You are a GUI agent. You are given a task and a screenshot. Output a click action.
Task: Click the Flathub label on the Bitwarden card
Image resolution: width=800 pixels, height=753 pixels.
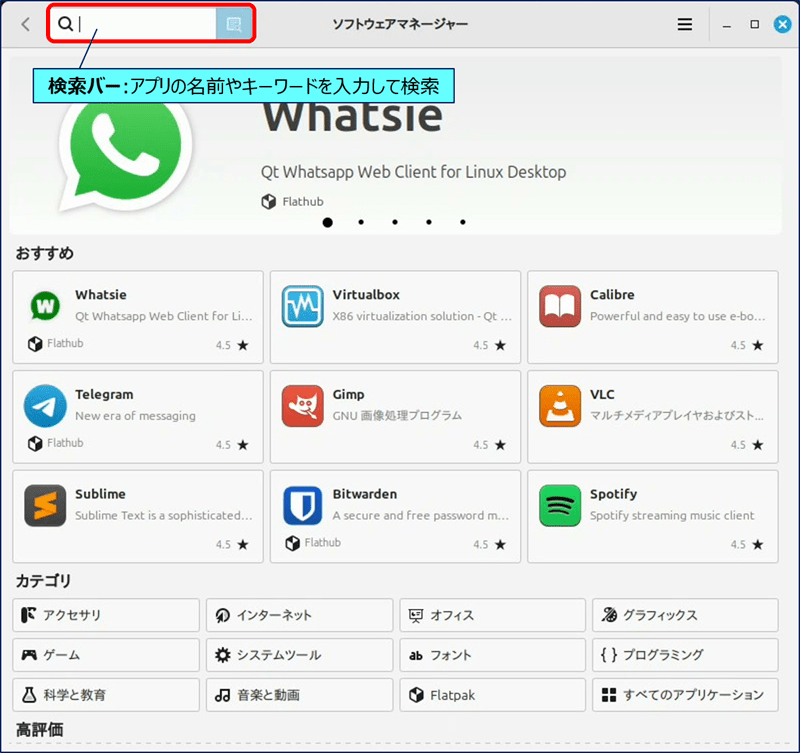(x=322, y=542)
